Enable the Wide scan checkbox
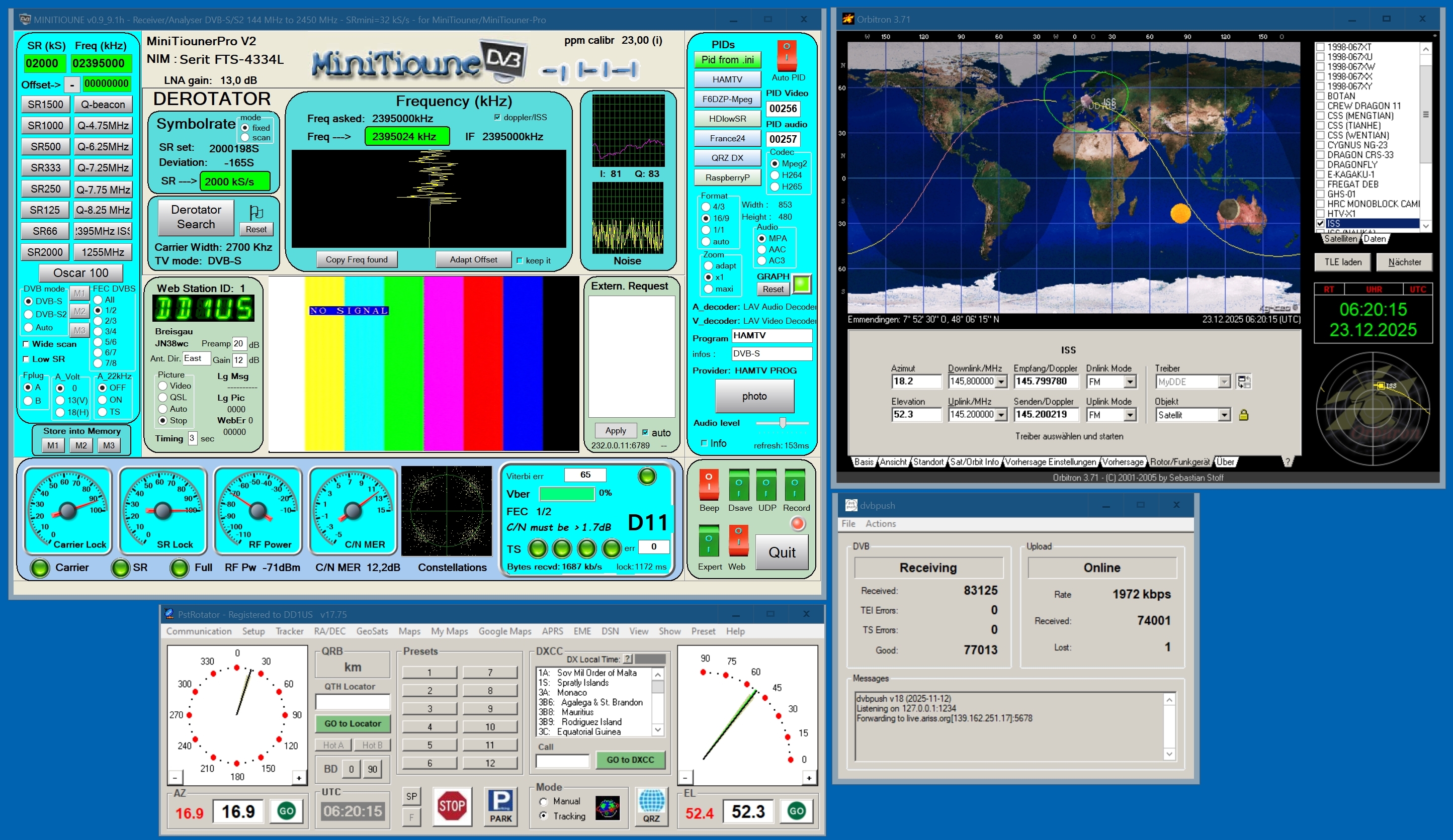The height and width of the screenshot is (840, 1453). [x=26, y=344]
